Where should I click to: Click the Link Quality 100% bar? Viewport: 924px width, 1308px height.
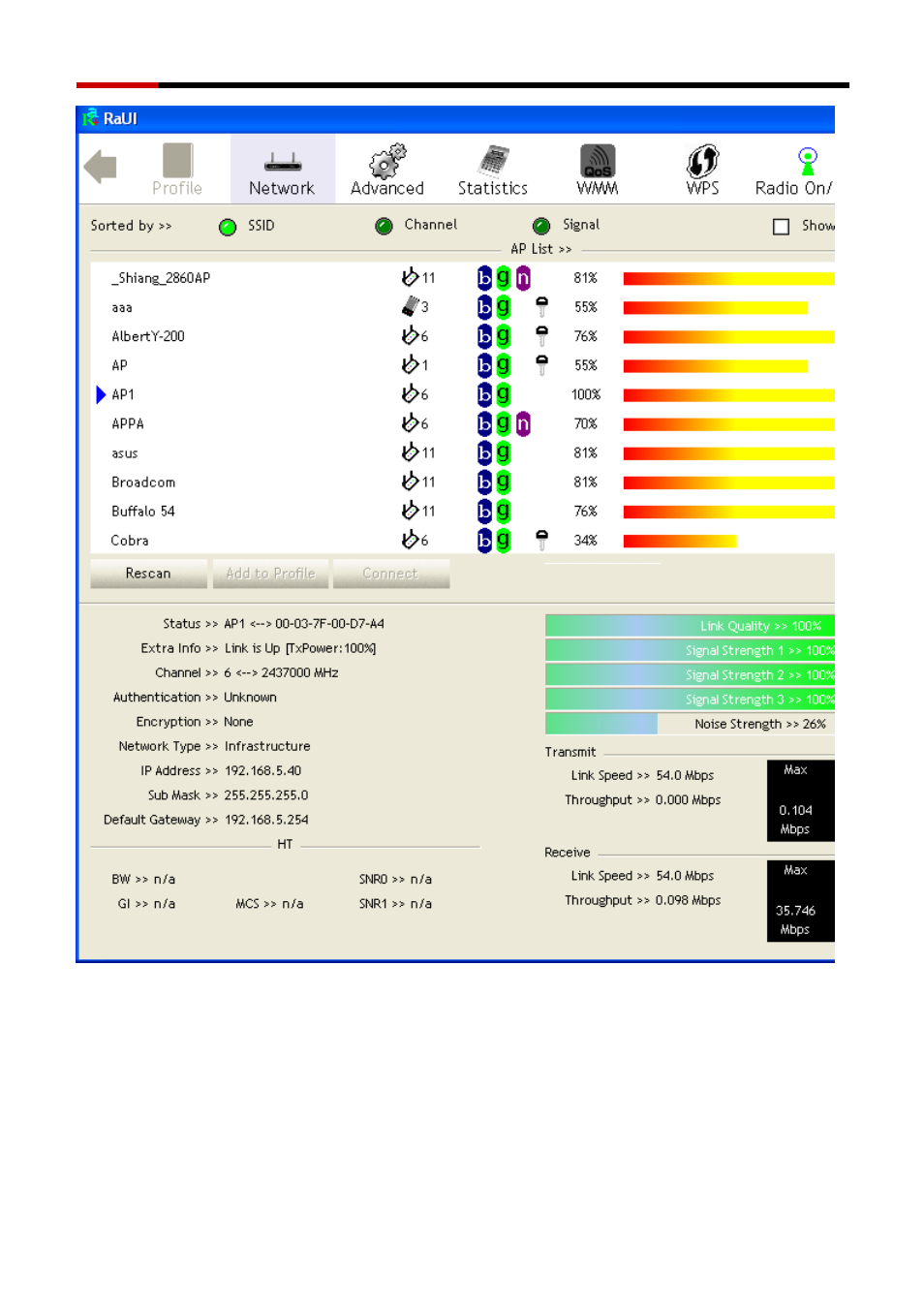pos(690,626)
